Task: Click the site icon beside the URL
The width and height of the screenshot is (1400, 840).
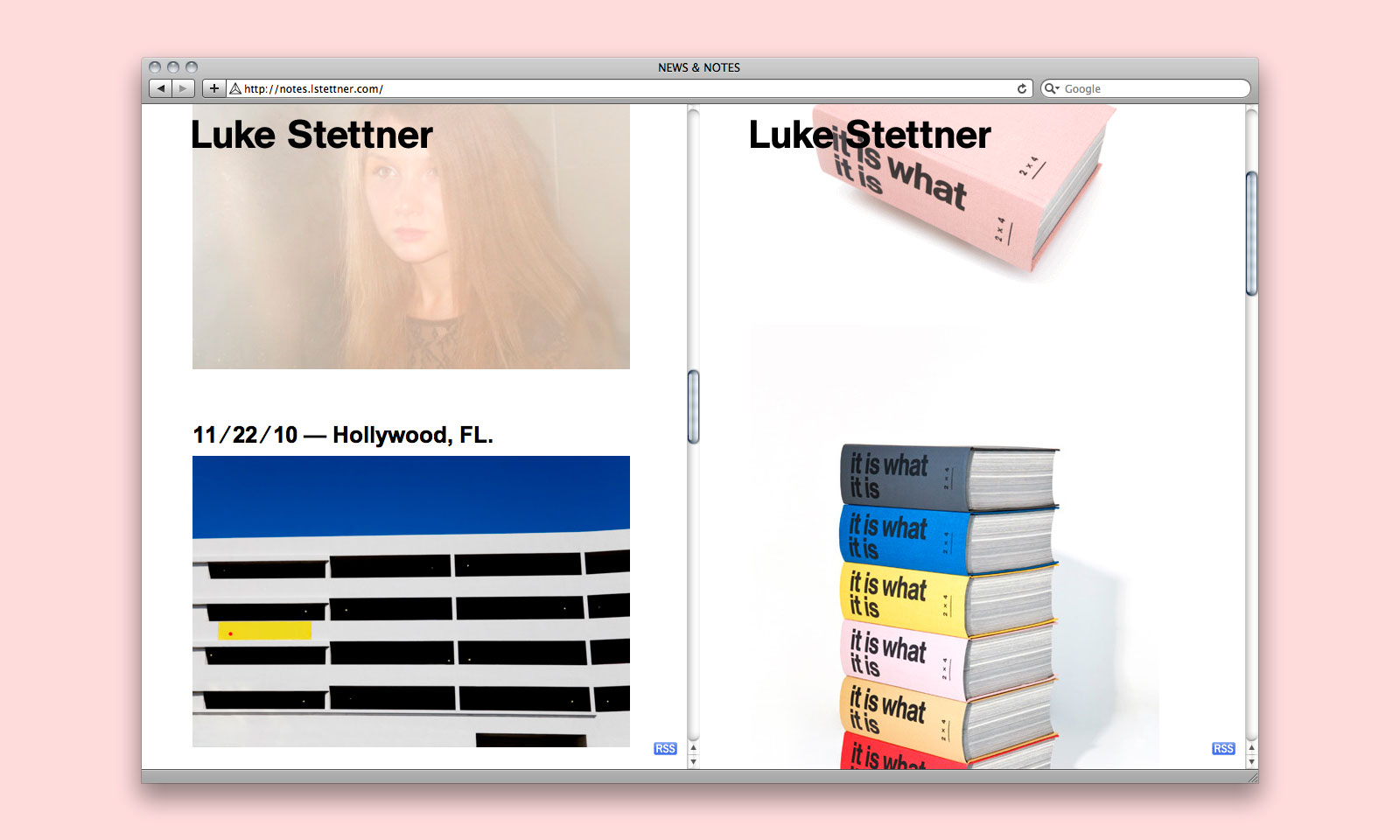Action: point(234,88)
